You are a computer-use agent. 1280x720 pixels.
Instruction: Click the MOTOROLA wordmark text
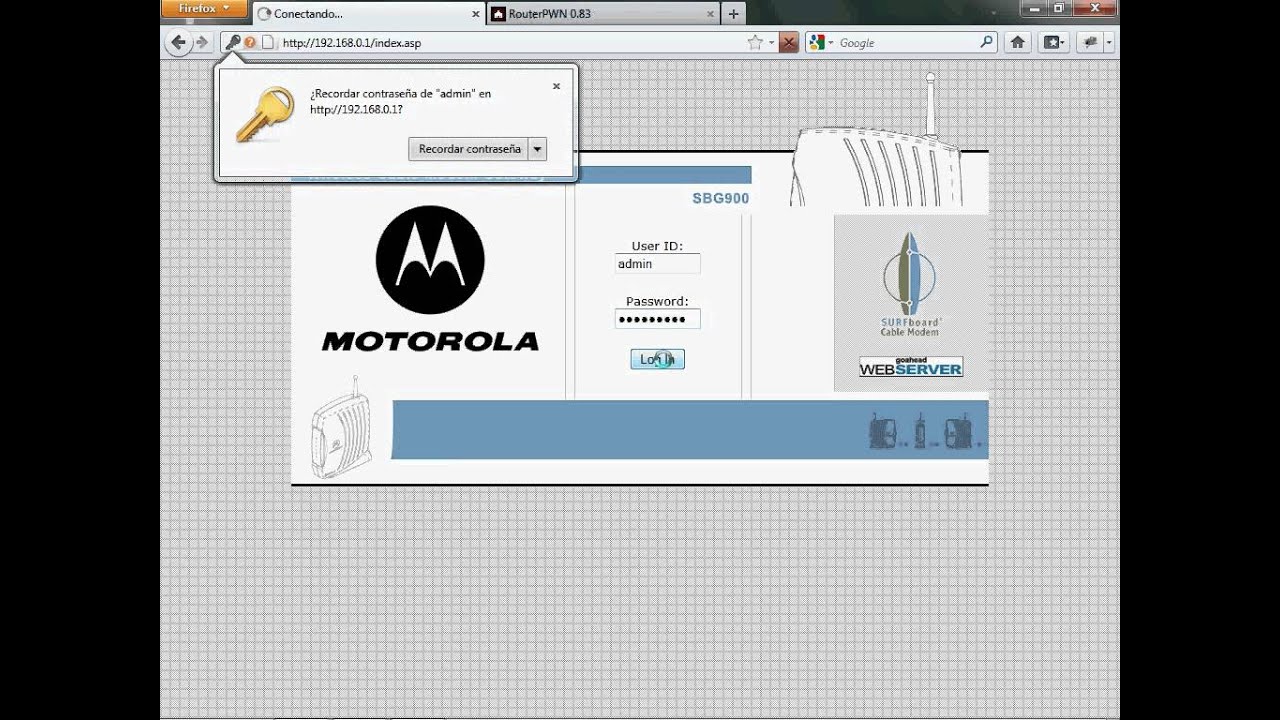pos(430,341)
